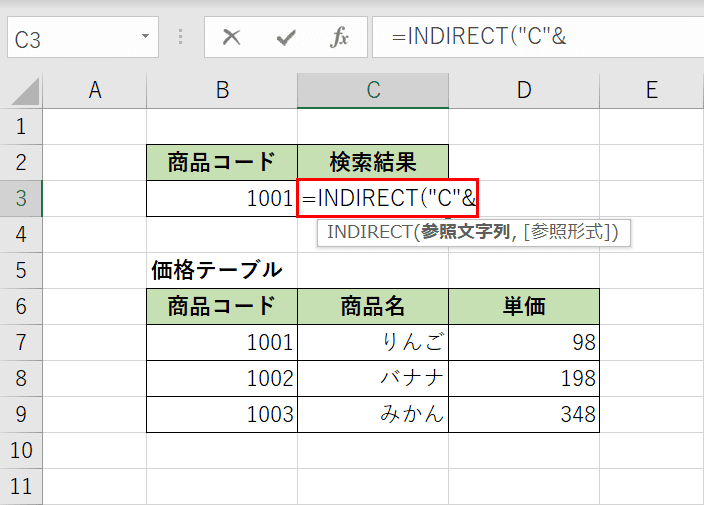Click the price cell 198

tap(524, 378)
